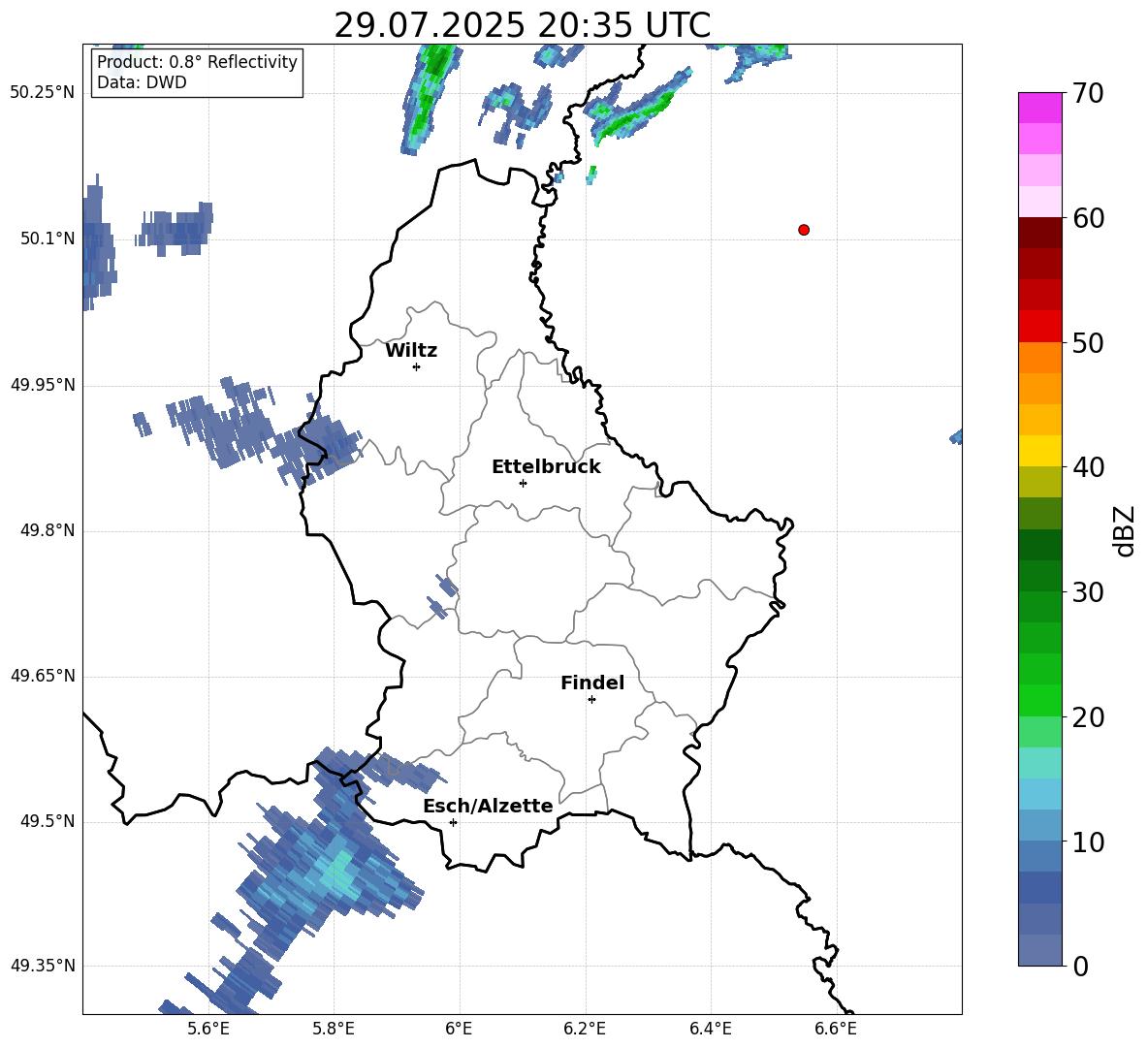Click the longitude label 5.8°E
The image size is (1148, 1048).
coord(334,1029)
